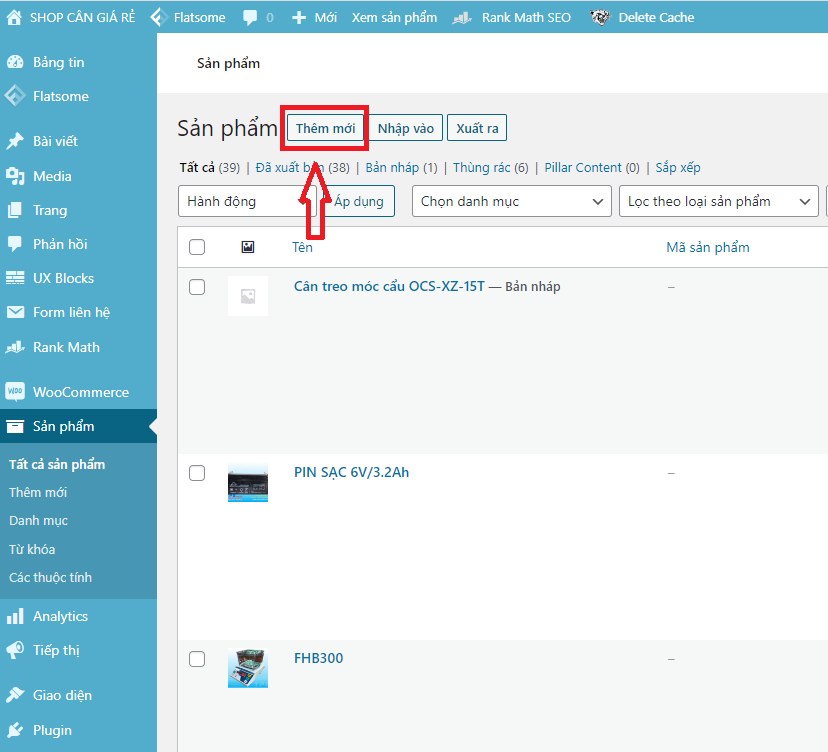Viewport: 828px width, 752px height.
Task: Click the Analytics bar chart icon
Action: (15, 616)
